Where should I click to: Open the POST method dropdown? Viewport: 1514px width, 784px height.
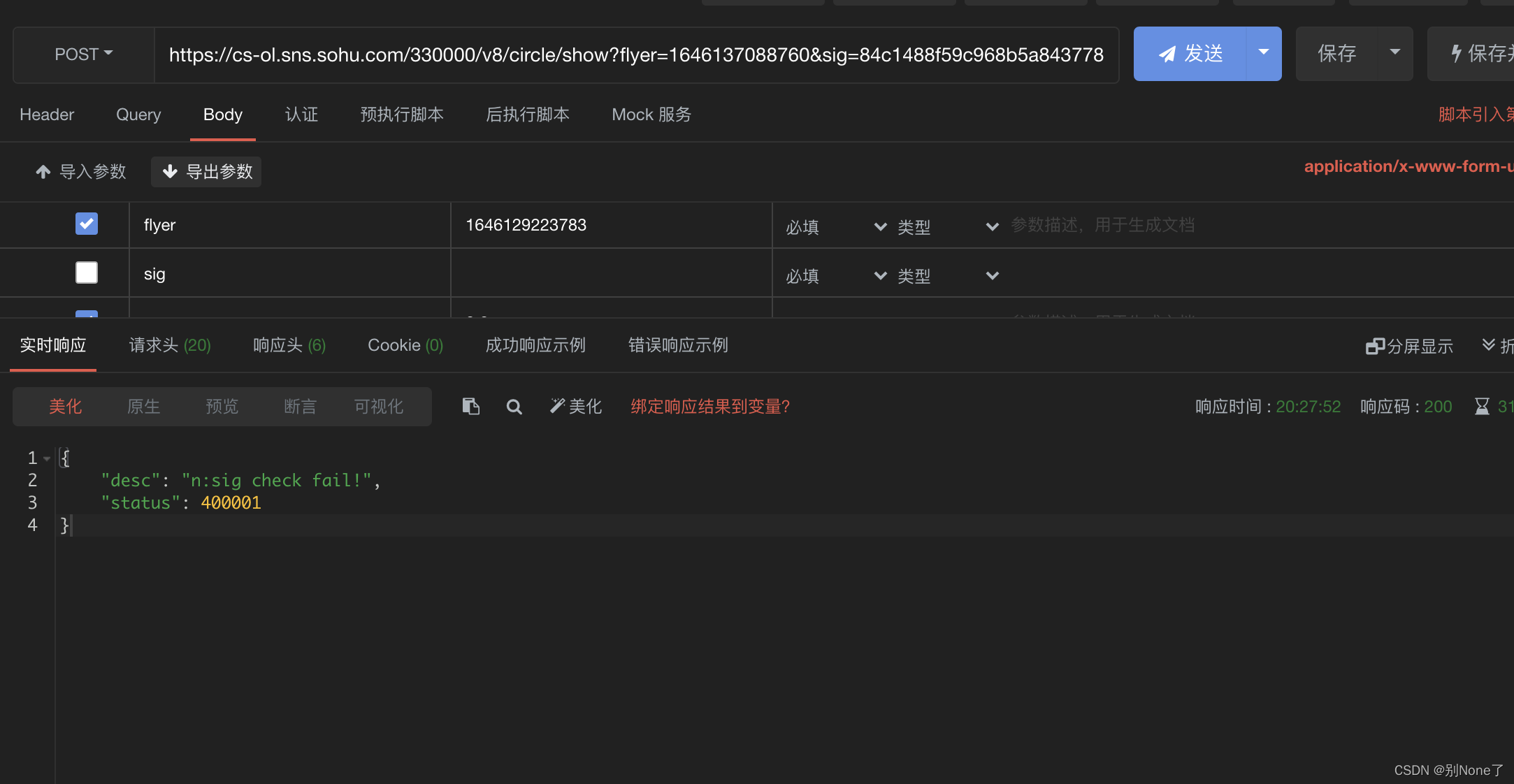coord(82,53)
